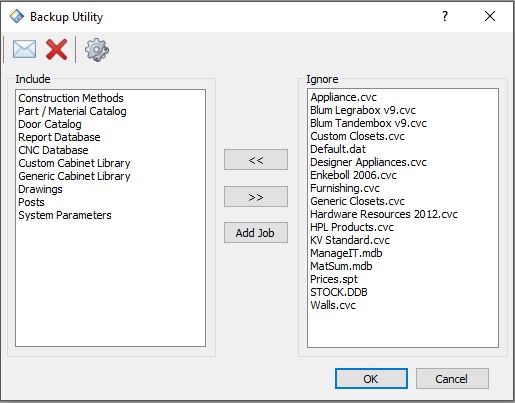Select Appliance.cvc in Ignore list
Image resolution: width=515 pixels, height=403 pixels.
pyautogui.click(x=343, y=97)
